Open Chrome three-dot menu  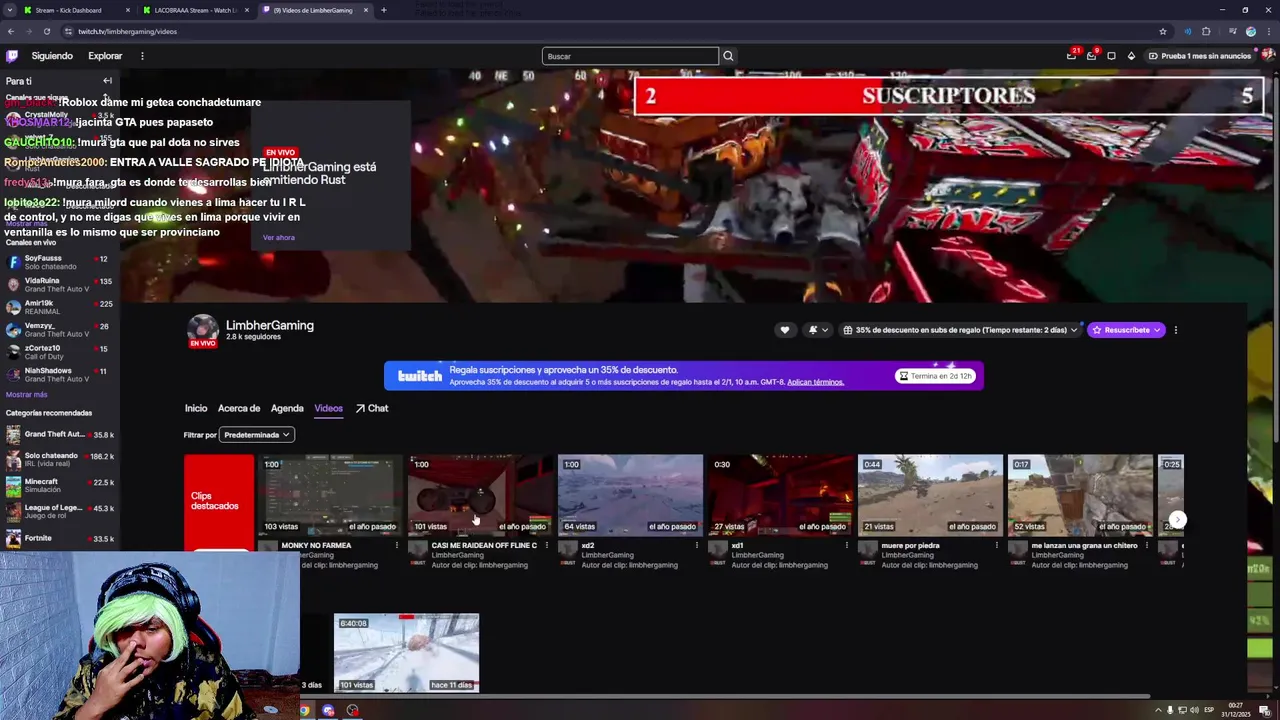click(x=1268, y=31)
